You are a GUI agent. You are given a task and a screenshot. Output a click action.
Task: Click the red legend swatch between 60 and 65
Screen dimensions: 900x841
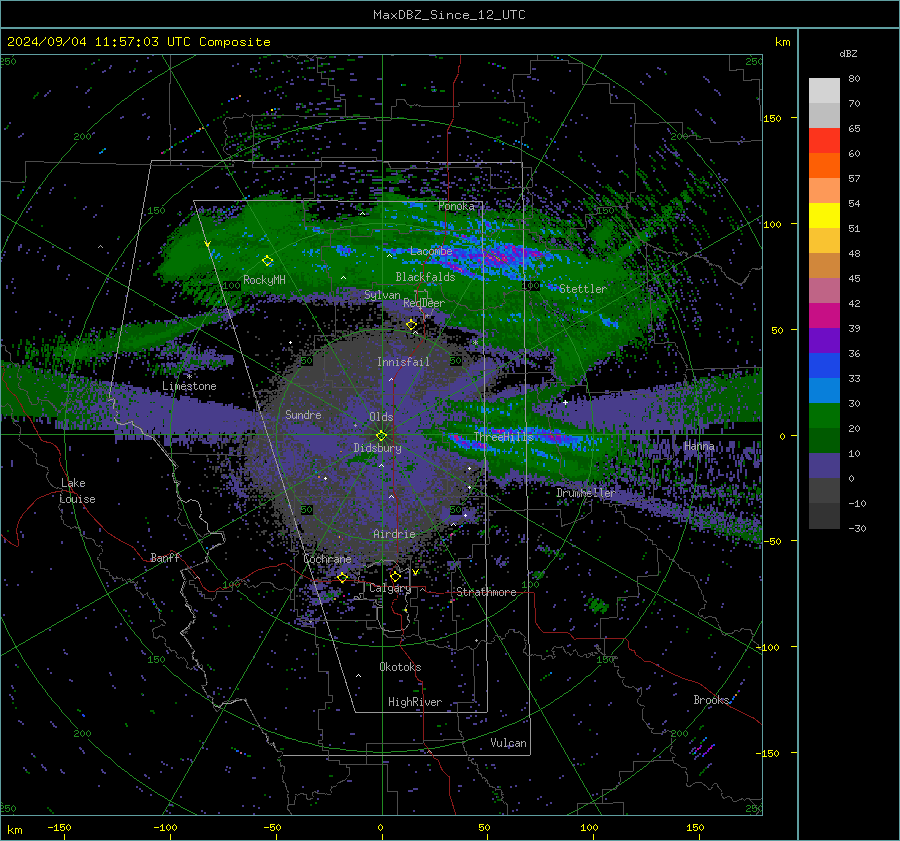824,141
